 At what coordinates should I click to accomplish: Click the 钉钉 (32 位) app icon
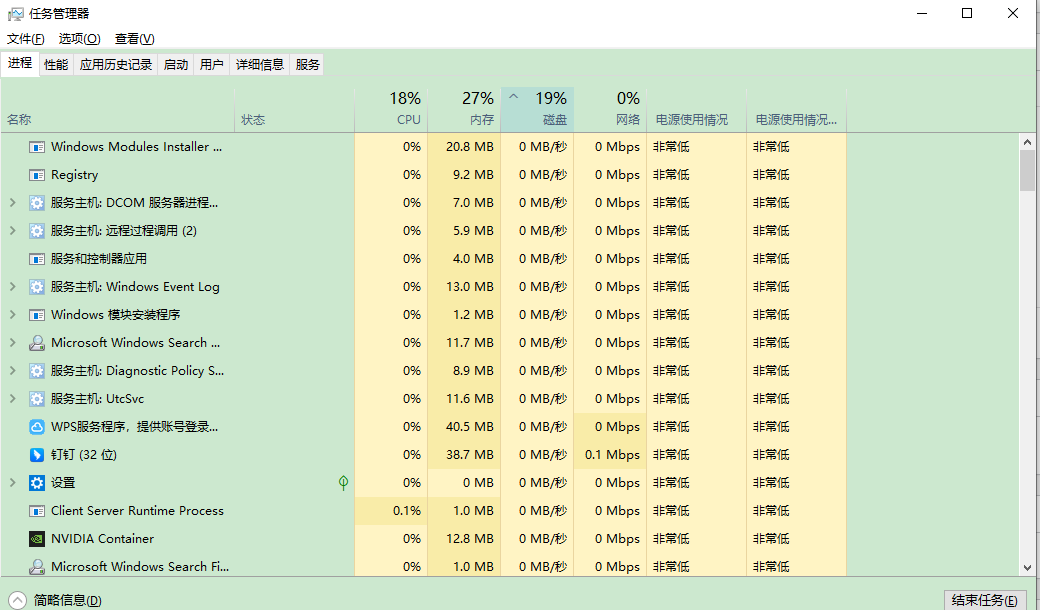tap(37, 455)
